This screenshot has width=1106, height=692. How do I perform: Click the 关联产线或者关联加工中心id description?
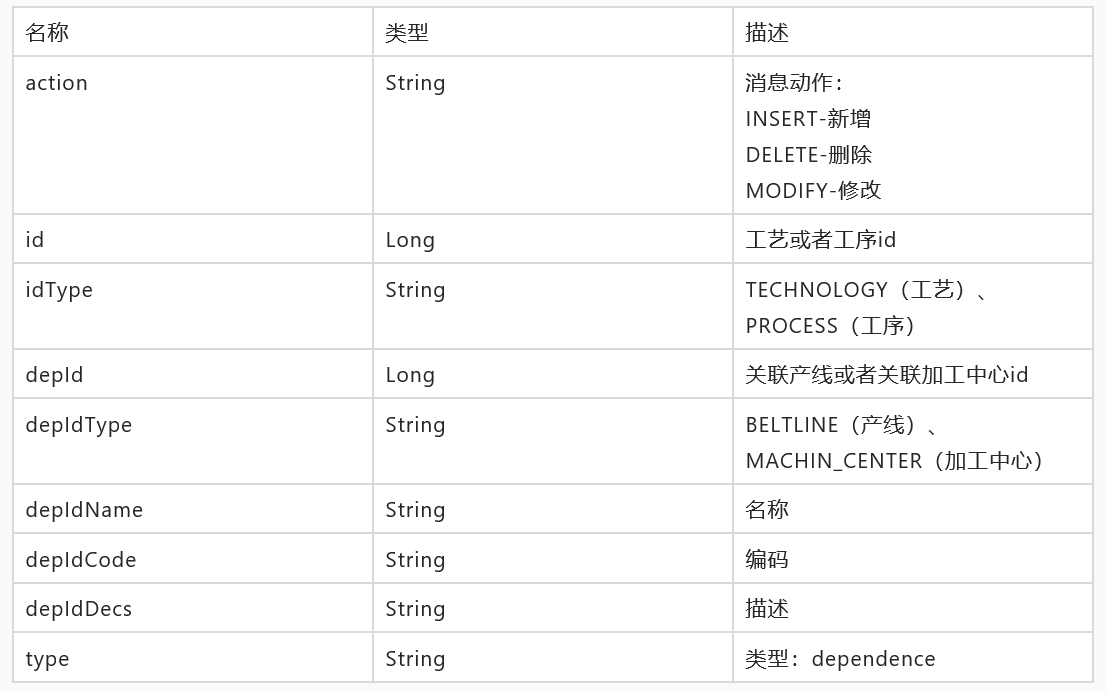pos(887,375)
